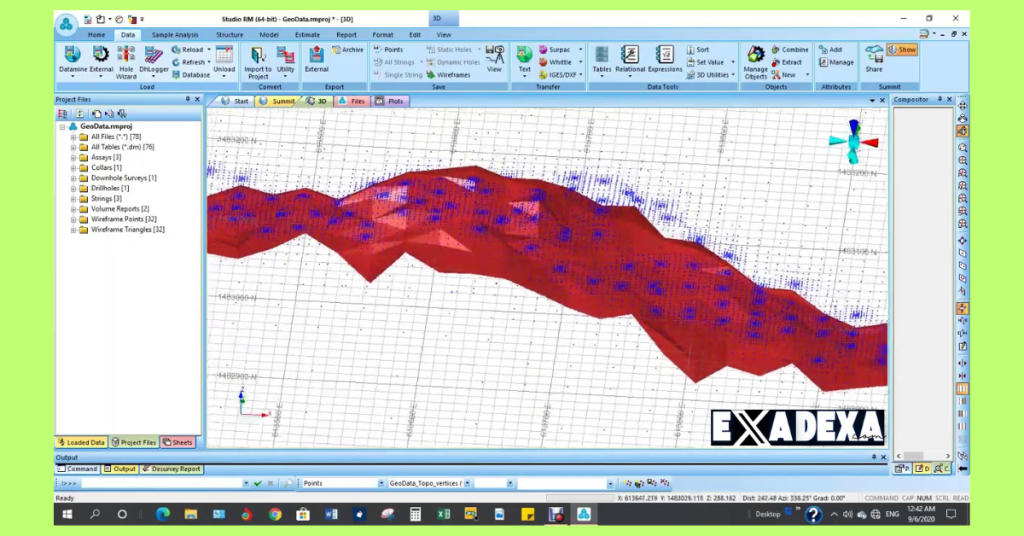Click the Combine button in Objects
Viewport: 1024px width, 536px height.
coord(790,49)
